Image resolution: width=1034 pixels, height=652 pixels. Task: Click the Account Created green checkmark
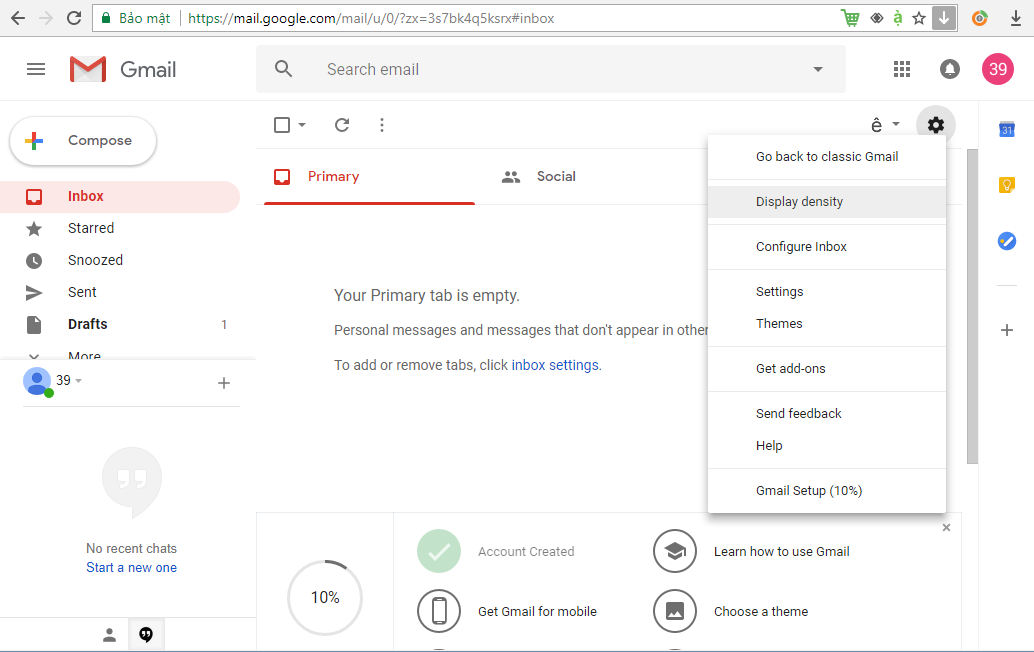click(439, 551)
